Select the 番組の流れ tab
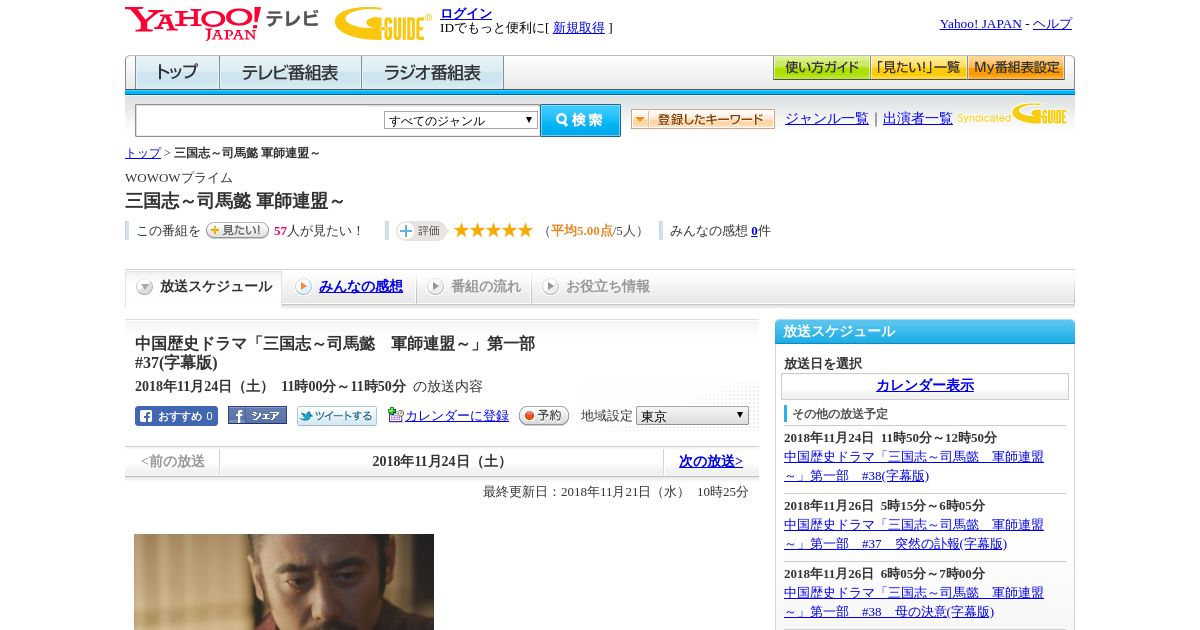This screenshot has height=630, width=1200. click(474, 287)
